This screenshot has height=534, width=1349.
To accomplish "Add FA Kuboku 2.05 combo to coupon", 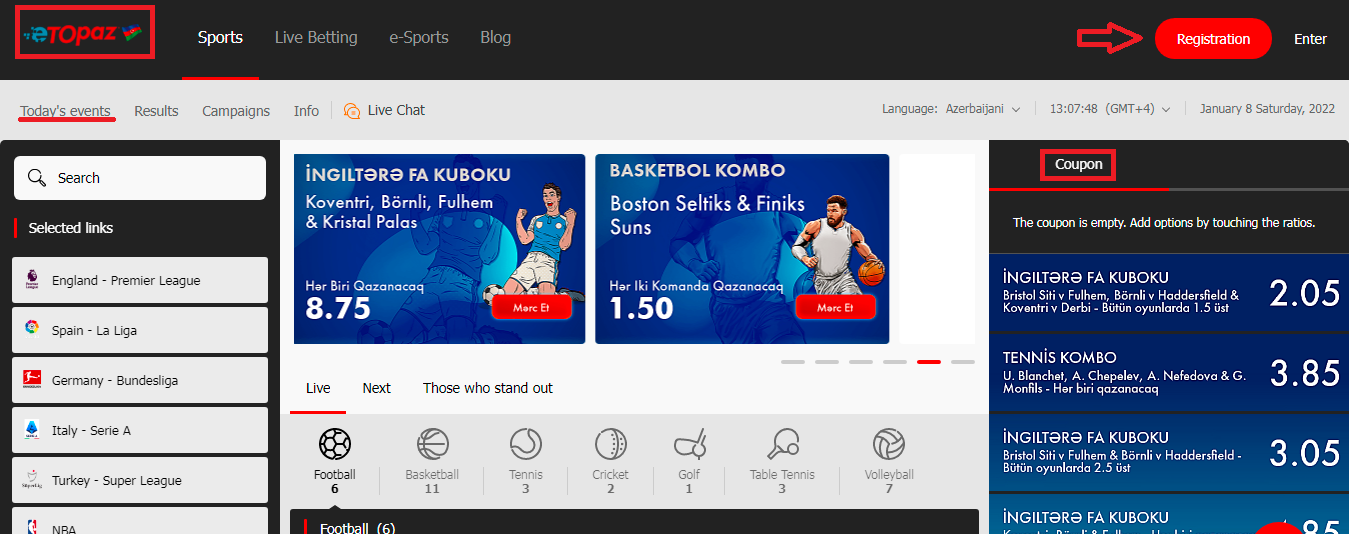I will 1169,293.
